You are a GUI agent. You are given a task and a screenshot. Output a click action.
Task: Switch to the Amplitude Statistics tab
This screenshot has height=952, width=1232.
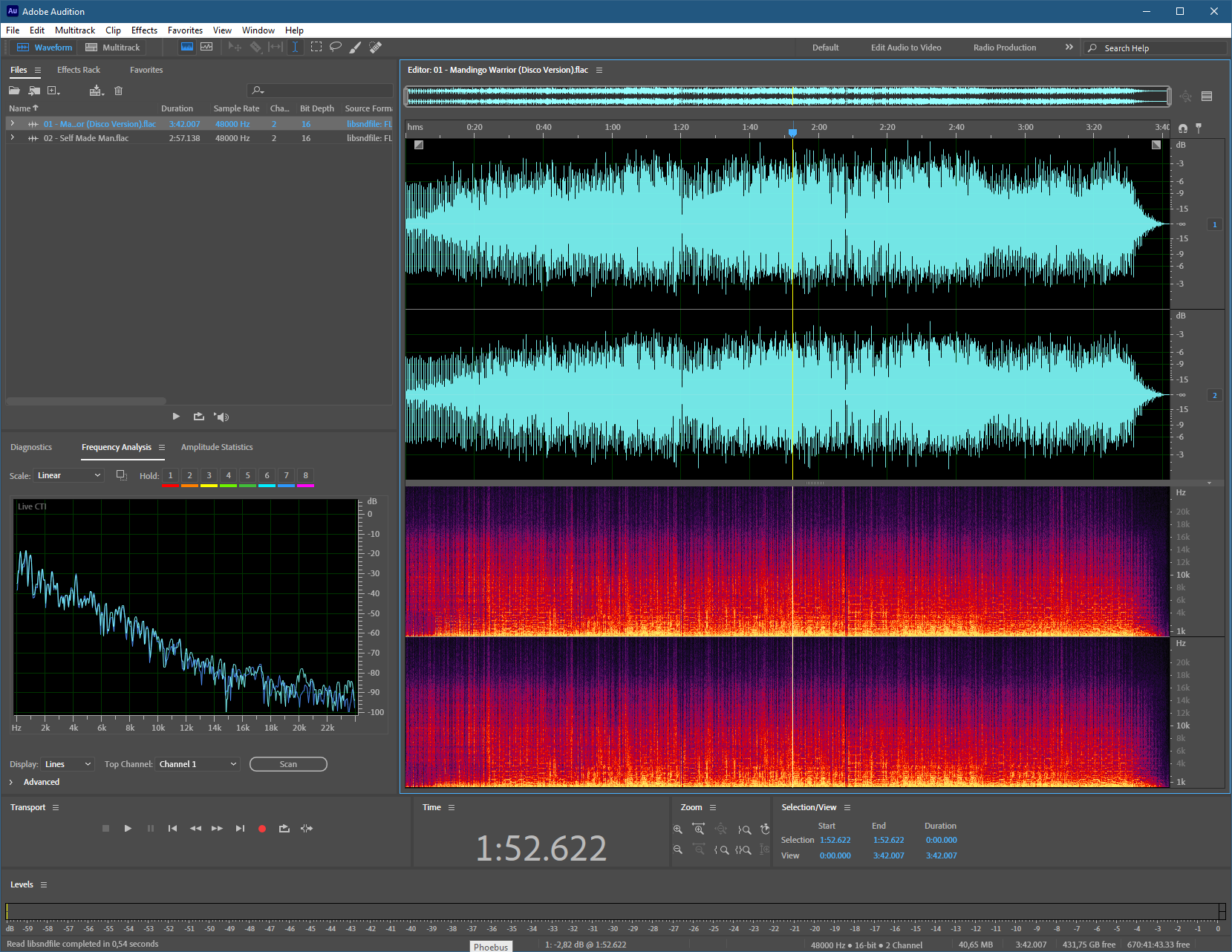(x=217, y=447)
